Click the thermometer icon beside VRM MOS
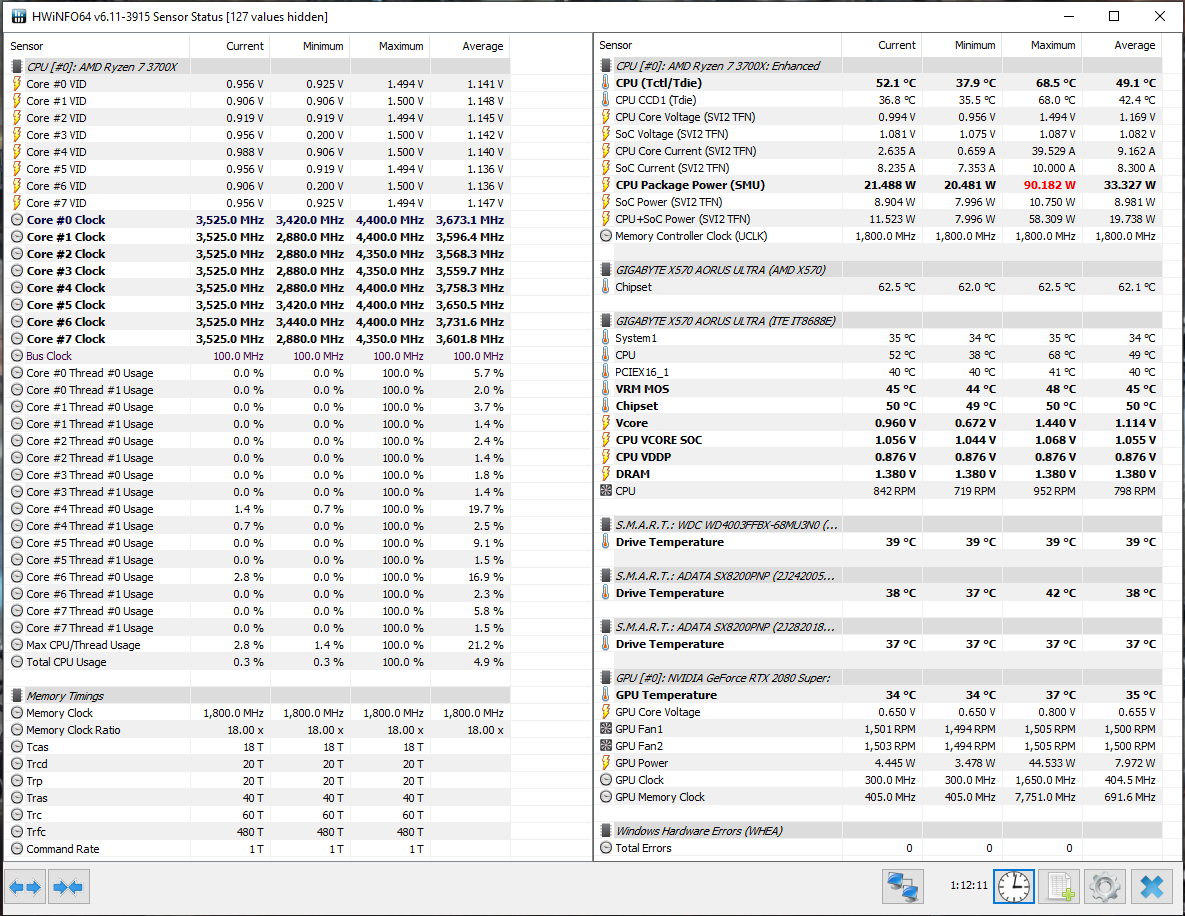Screen dimensions: 1185x916 tap(605, 389)
